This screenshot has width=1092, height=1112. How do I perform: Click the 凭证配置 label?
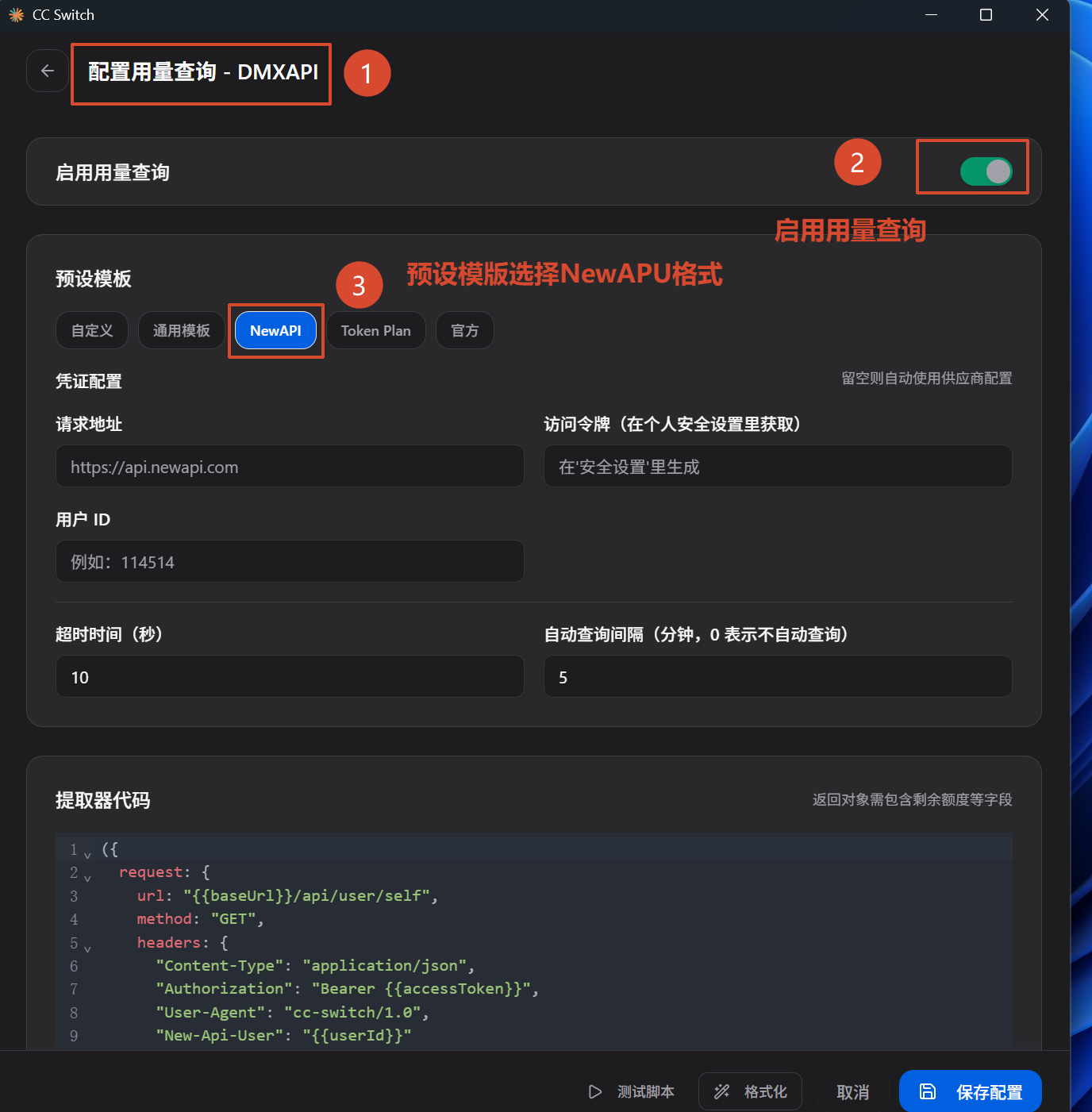tap(89, 381)
